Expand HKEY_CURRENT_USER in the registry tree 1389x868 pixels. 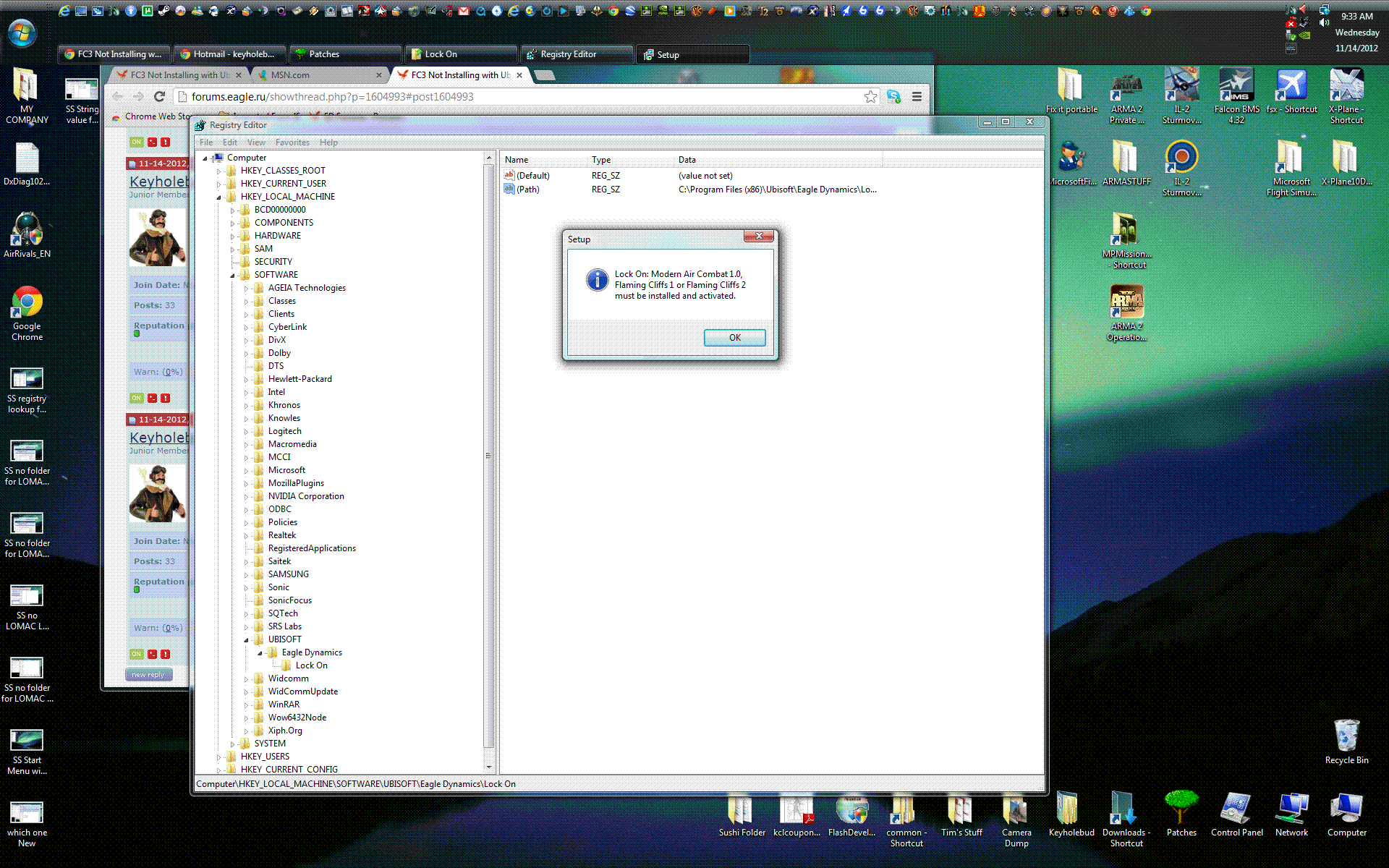coord(219,184)
